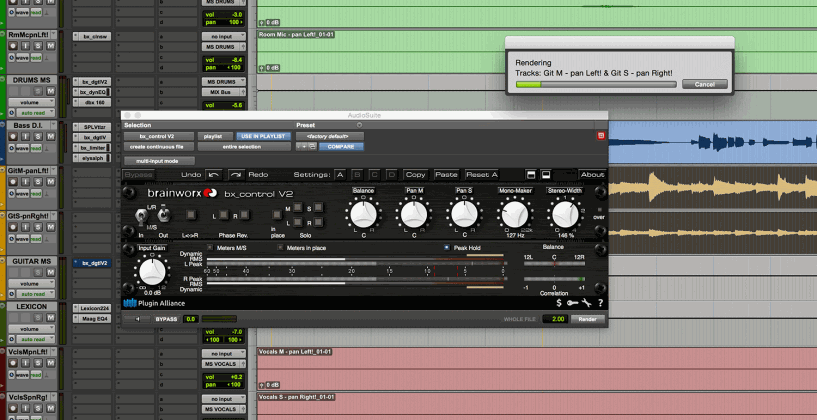Solo the Bass D.I. track
Viewport: 817px width, 420px height.
38,137
